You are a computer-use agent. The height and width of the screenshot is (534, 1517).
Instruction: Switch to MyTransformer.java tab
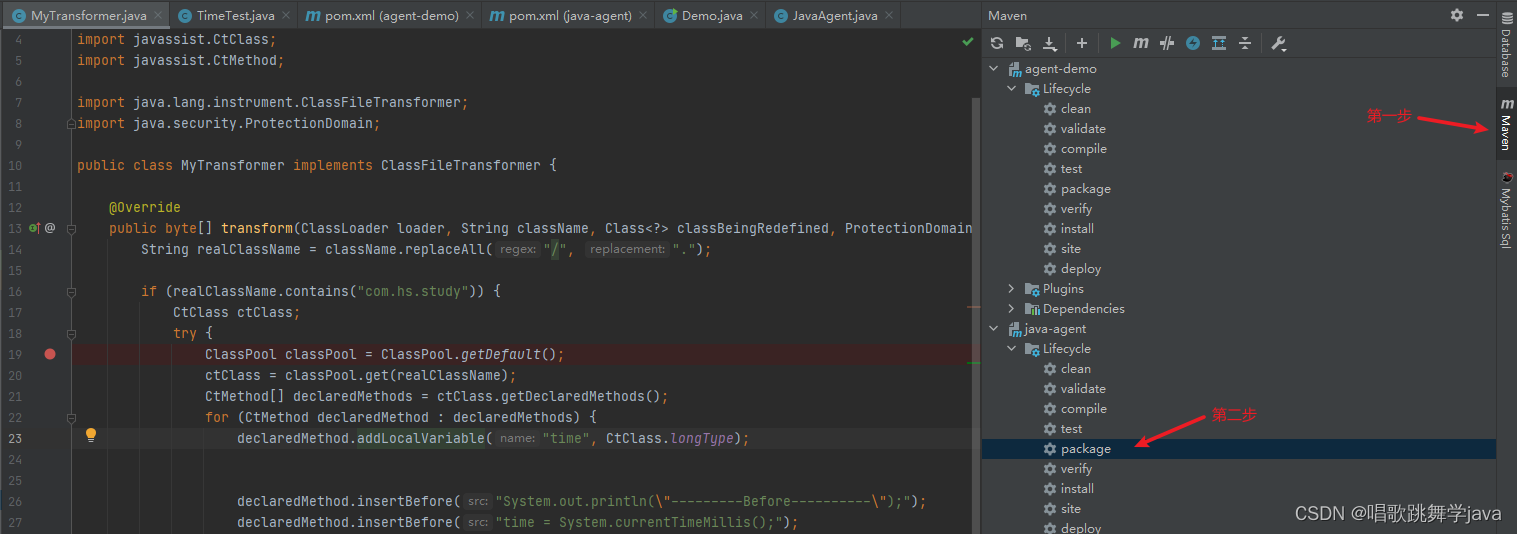pyautogui.click(x=88, y=16)
